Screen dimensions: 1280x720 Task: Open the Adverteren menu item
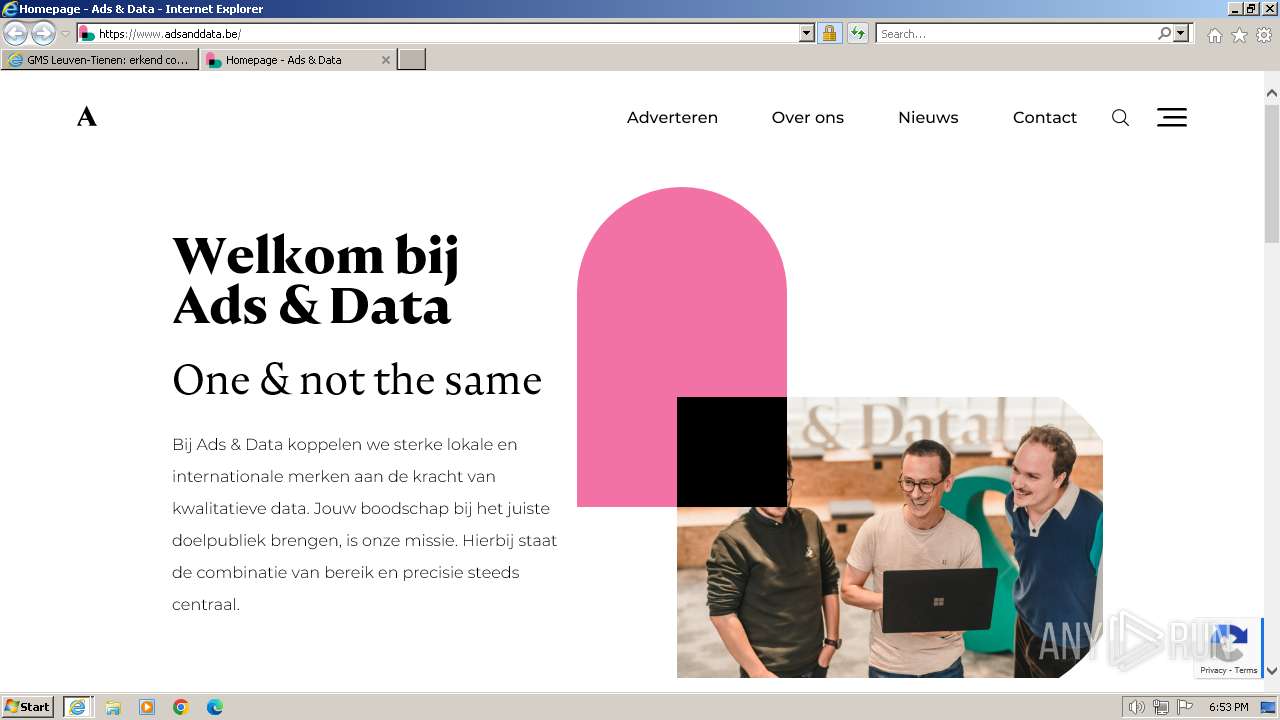pyautogui.click(x=672, y=117)
